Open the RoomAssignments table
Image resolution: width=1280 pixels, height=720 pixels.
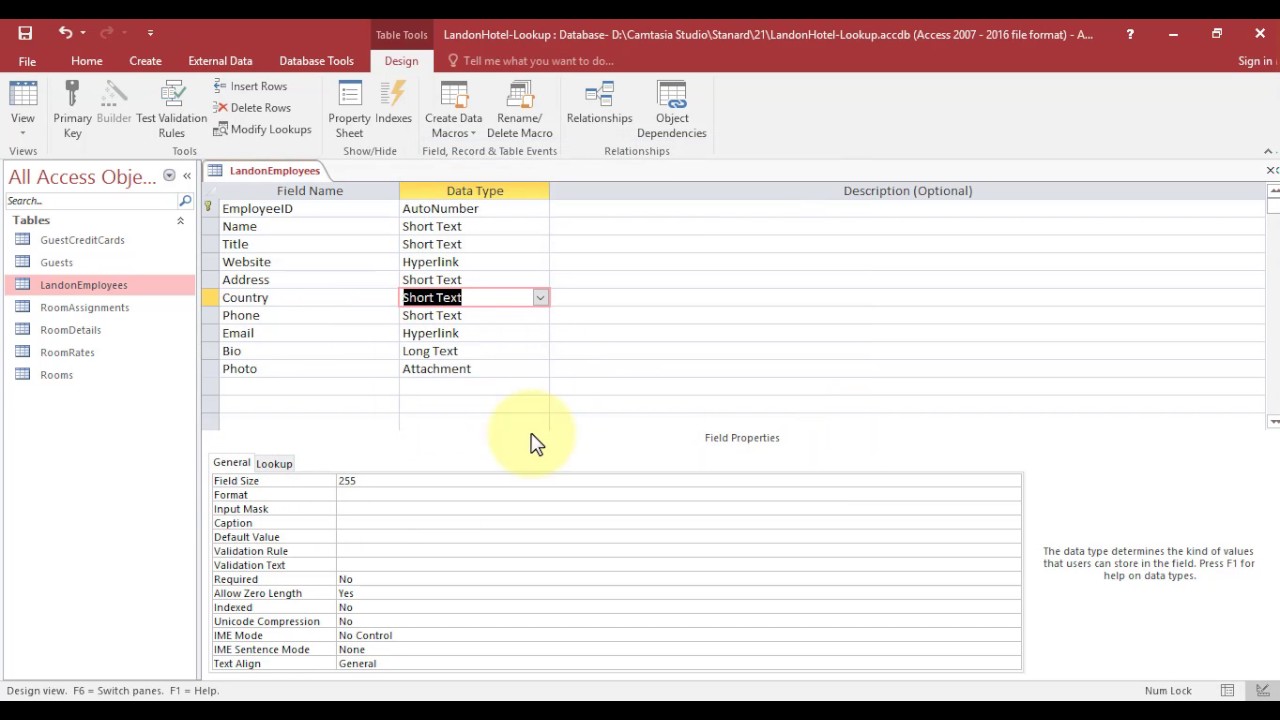[x=84, y=307]
